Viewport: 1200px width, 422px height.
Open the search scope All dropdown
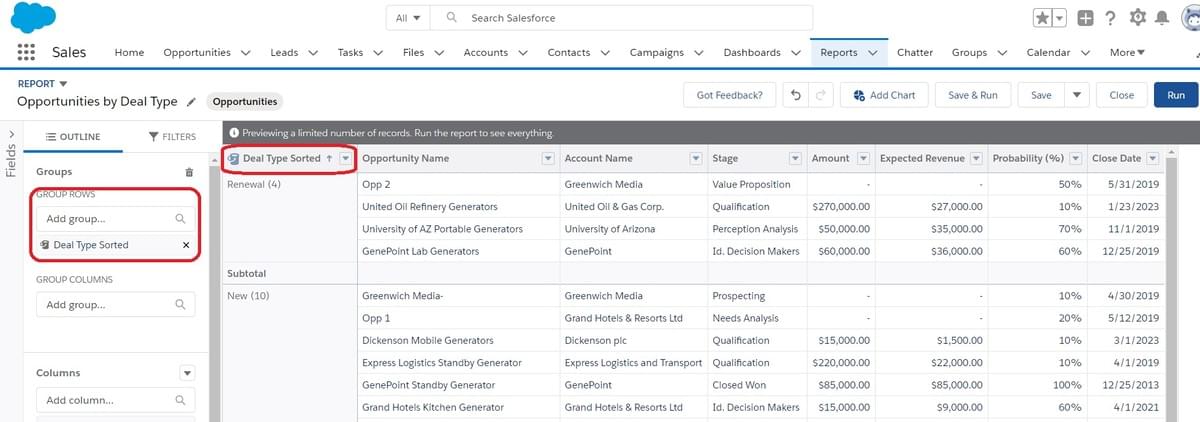409,18
